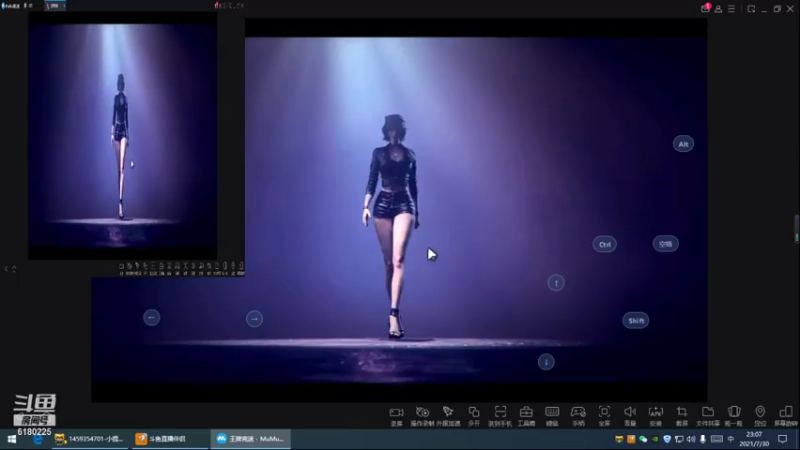Viewport: 800px width, 450px height.
Task: Click the left arrow key overlay
Action: click(x=152, y=317)
